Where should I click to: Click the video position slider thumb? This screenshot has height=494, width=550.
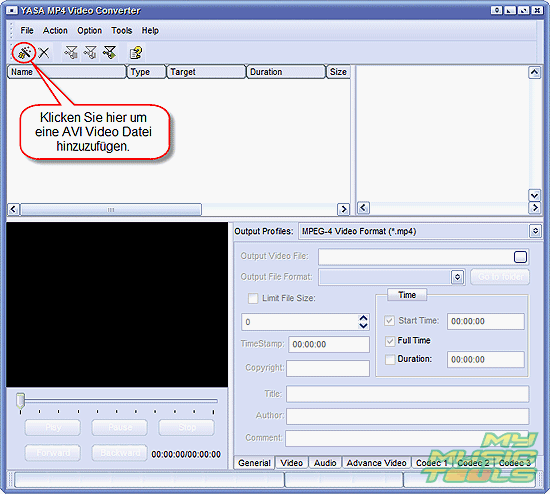[21, 401]
